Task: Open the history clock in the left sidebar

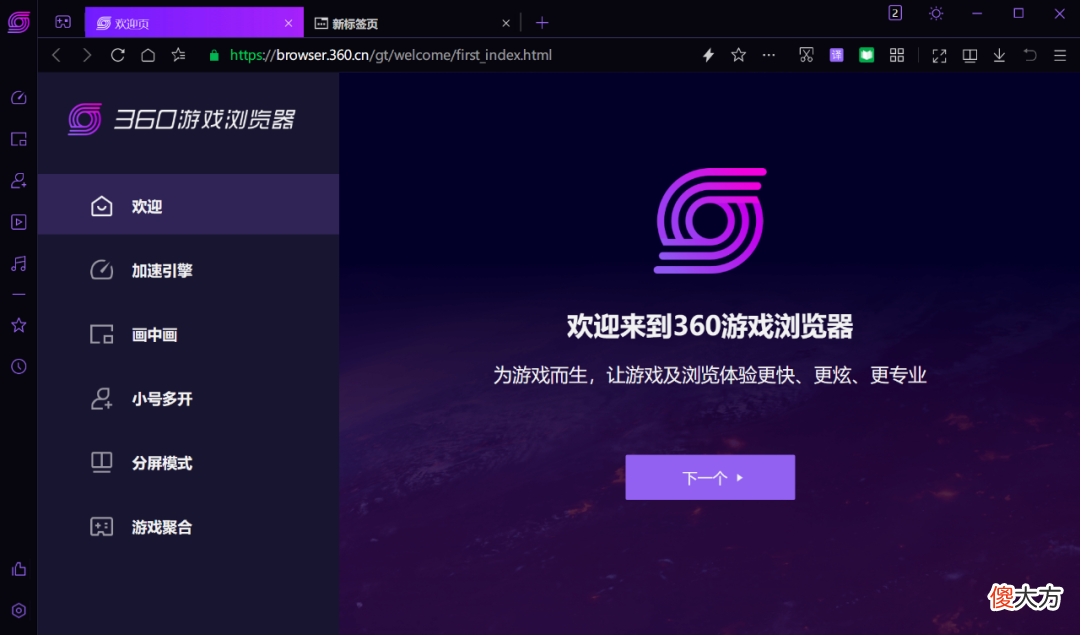Action: coord(19,366)
